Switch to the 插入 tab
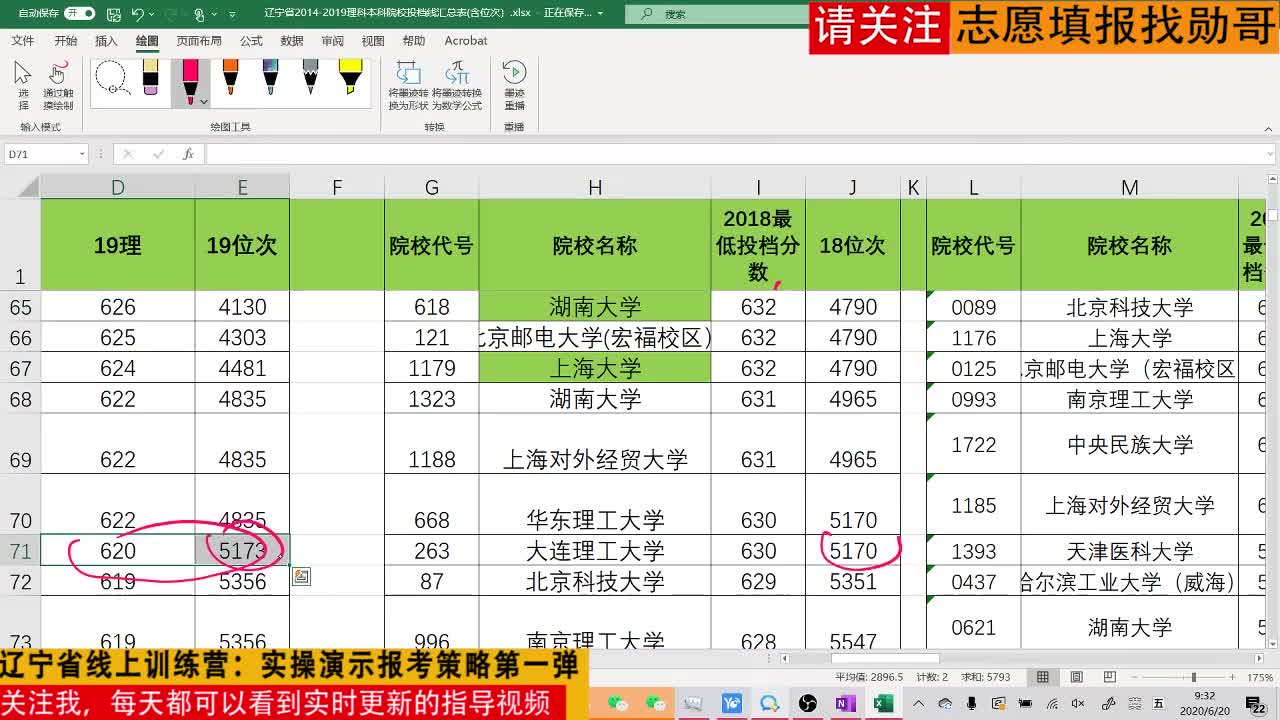The width and height of the screenshot is (1280, 720). [106, 41]
